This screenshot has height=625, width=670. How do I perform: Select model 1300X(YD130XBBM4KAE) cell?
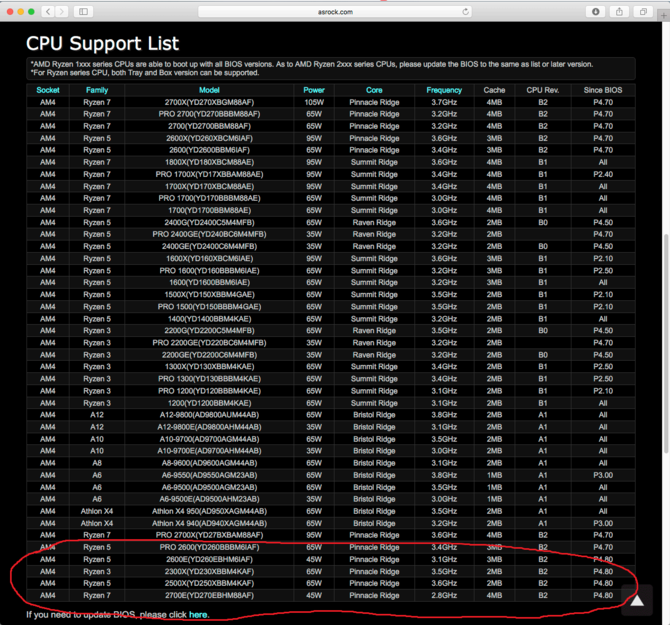tap(209, 367)
